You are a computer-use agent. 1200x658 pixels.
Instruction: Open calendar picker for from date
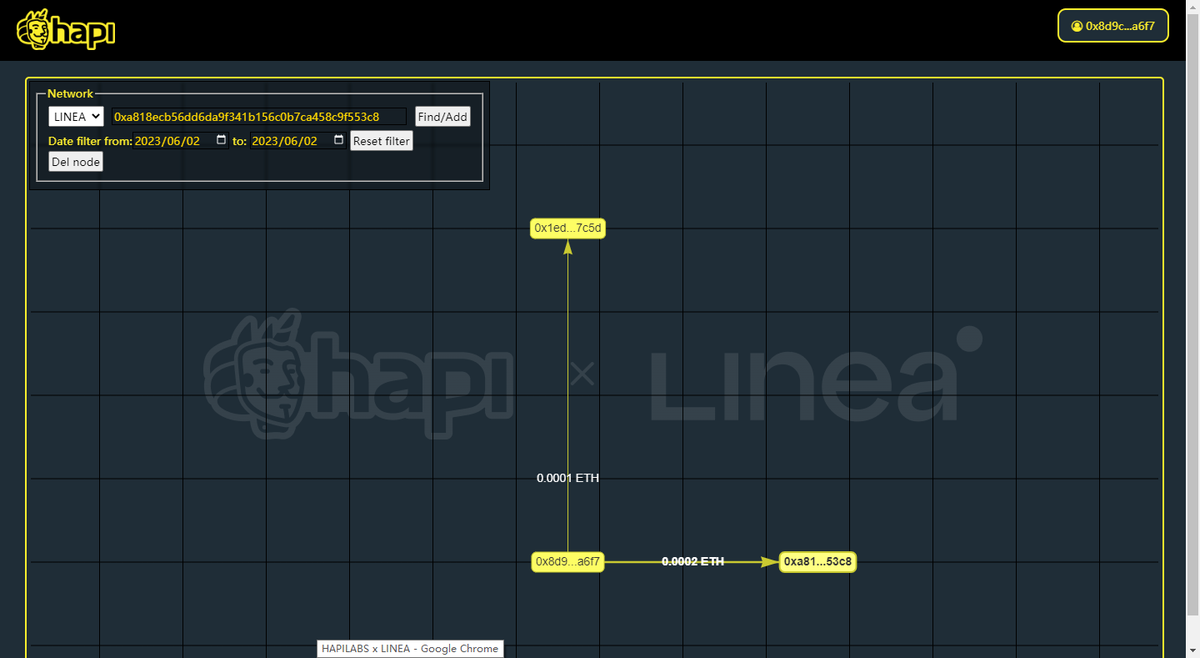tap(221, 140)
